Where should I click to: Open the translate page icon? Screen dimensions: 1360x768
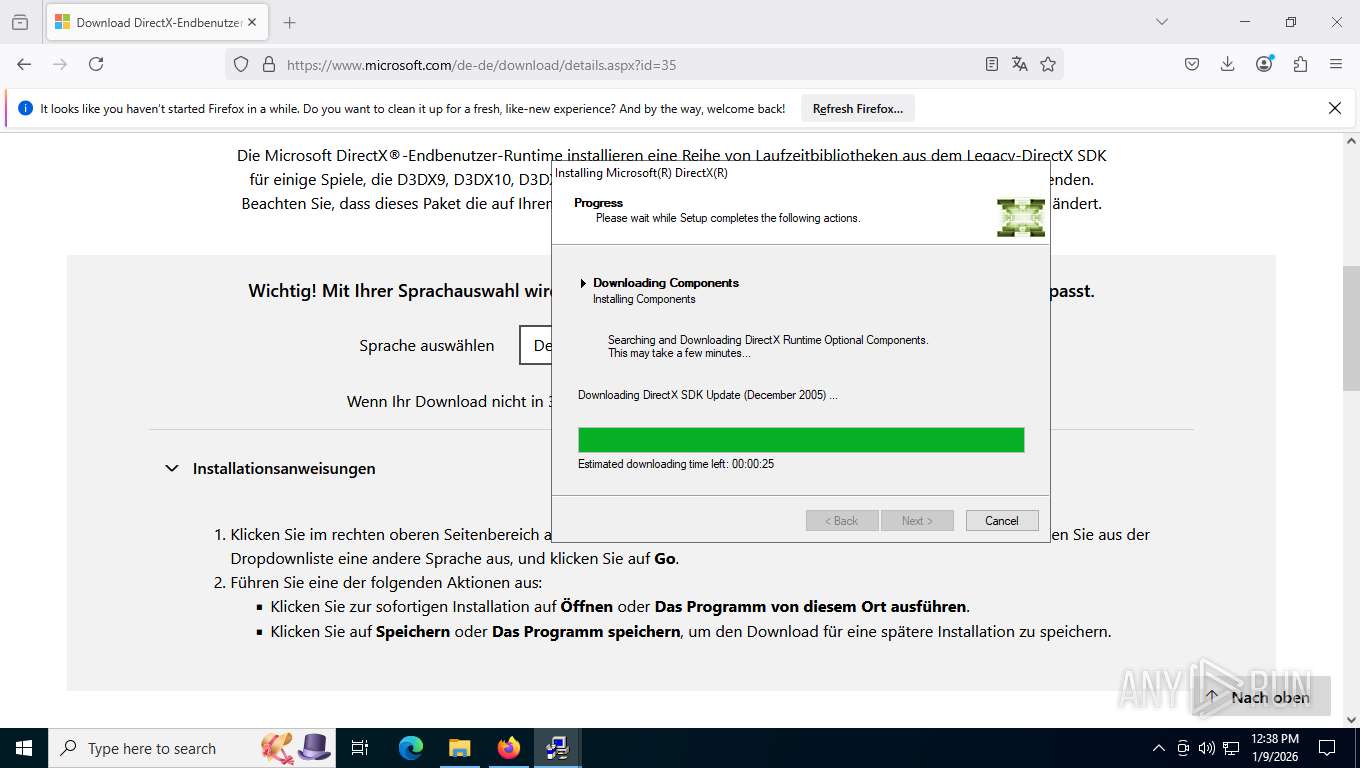point(1019,64)
